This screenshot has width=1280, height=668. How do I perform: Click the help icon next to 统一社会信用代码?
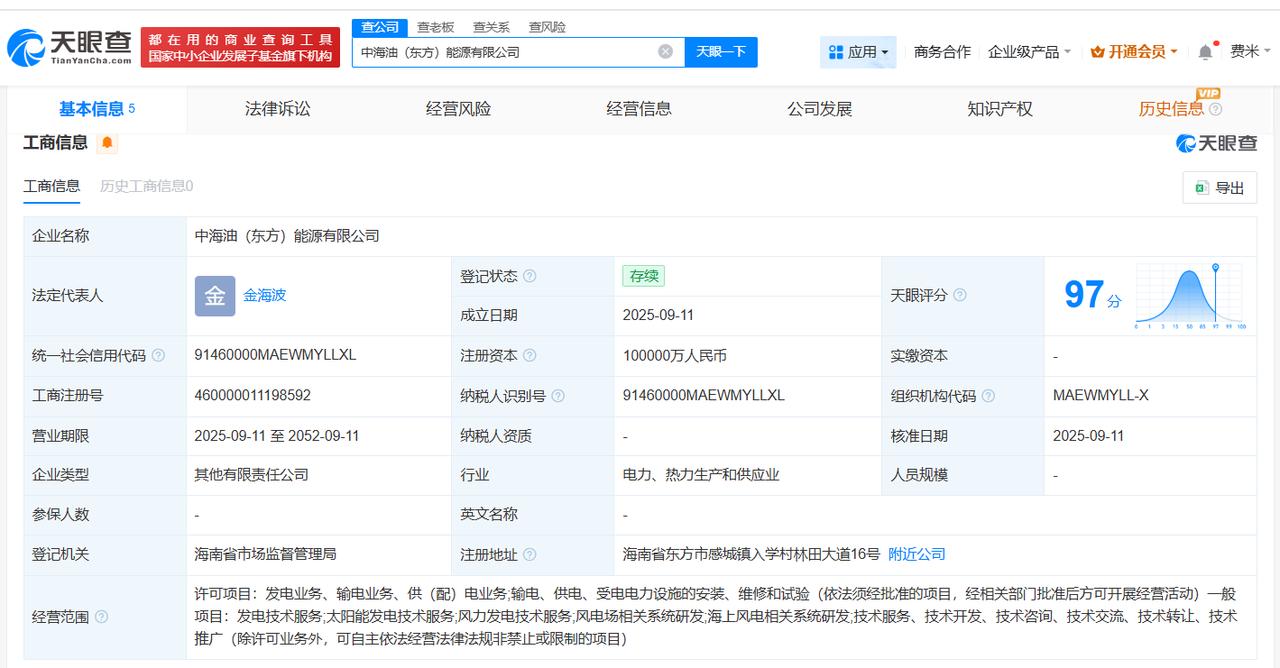(x=158, y=356)
